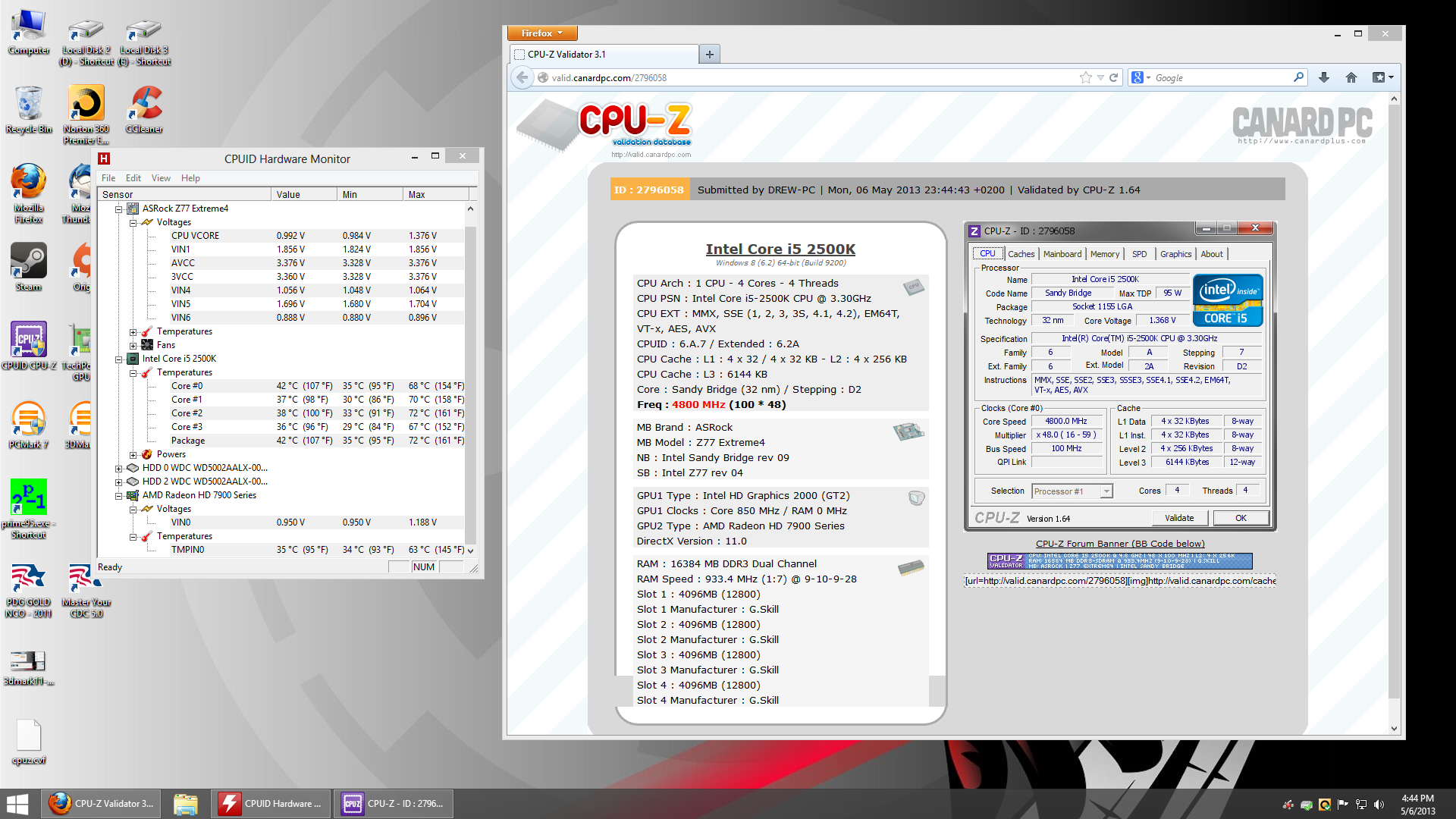This screenshot has height=819, width=1456.
Task: Open Local Disk 3 (E) shortcut
Action: coord(144,42)
